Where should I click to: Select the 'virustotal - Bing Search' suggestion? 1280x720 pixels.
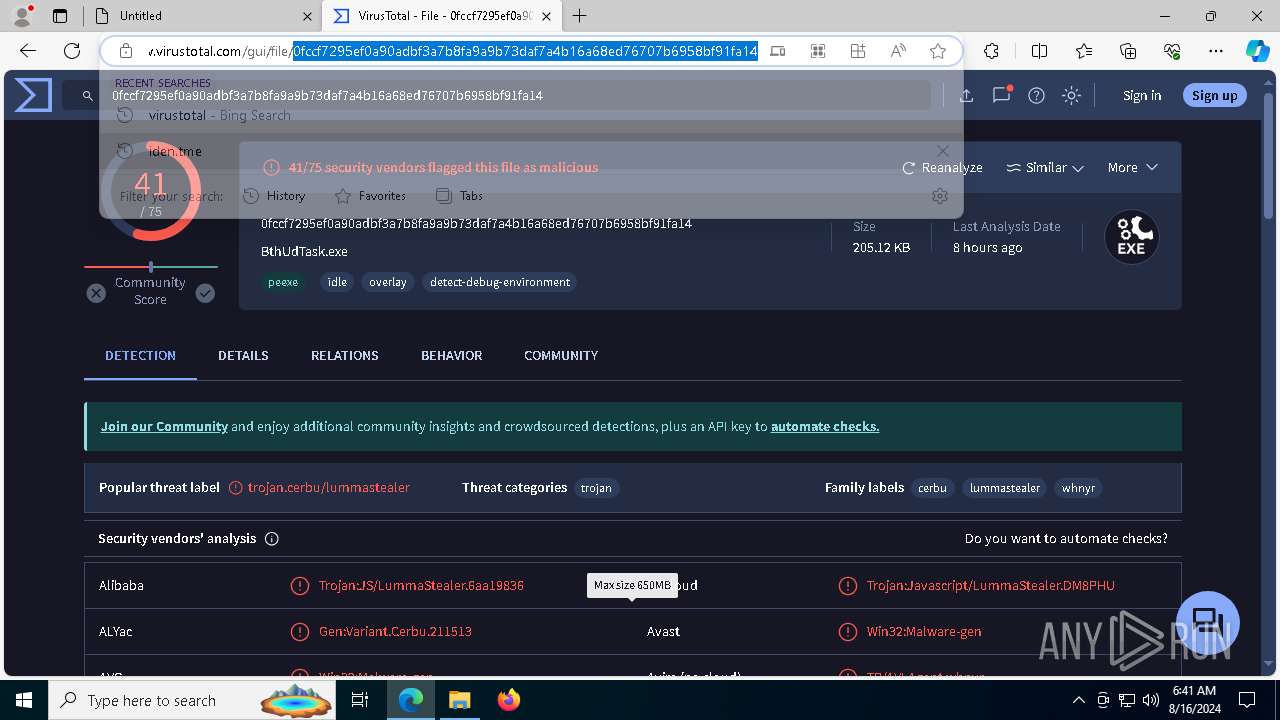(x=531, y=115)
